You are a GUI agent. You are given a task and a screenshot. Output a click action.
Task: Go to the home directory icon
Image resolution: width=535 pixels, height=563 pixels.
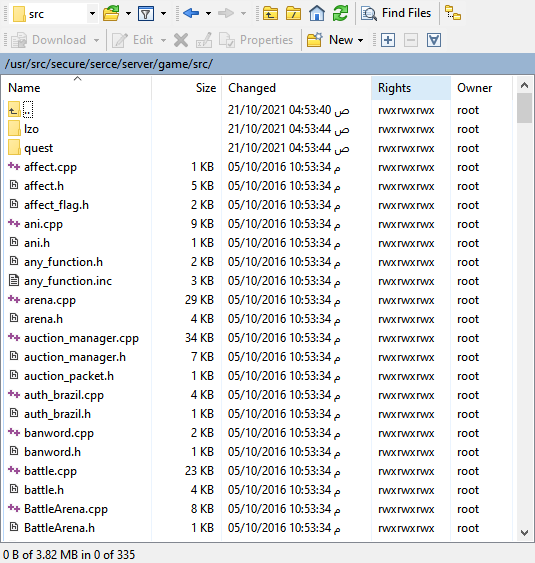click(317, 14)
